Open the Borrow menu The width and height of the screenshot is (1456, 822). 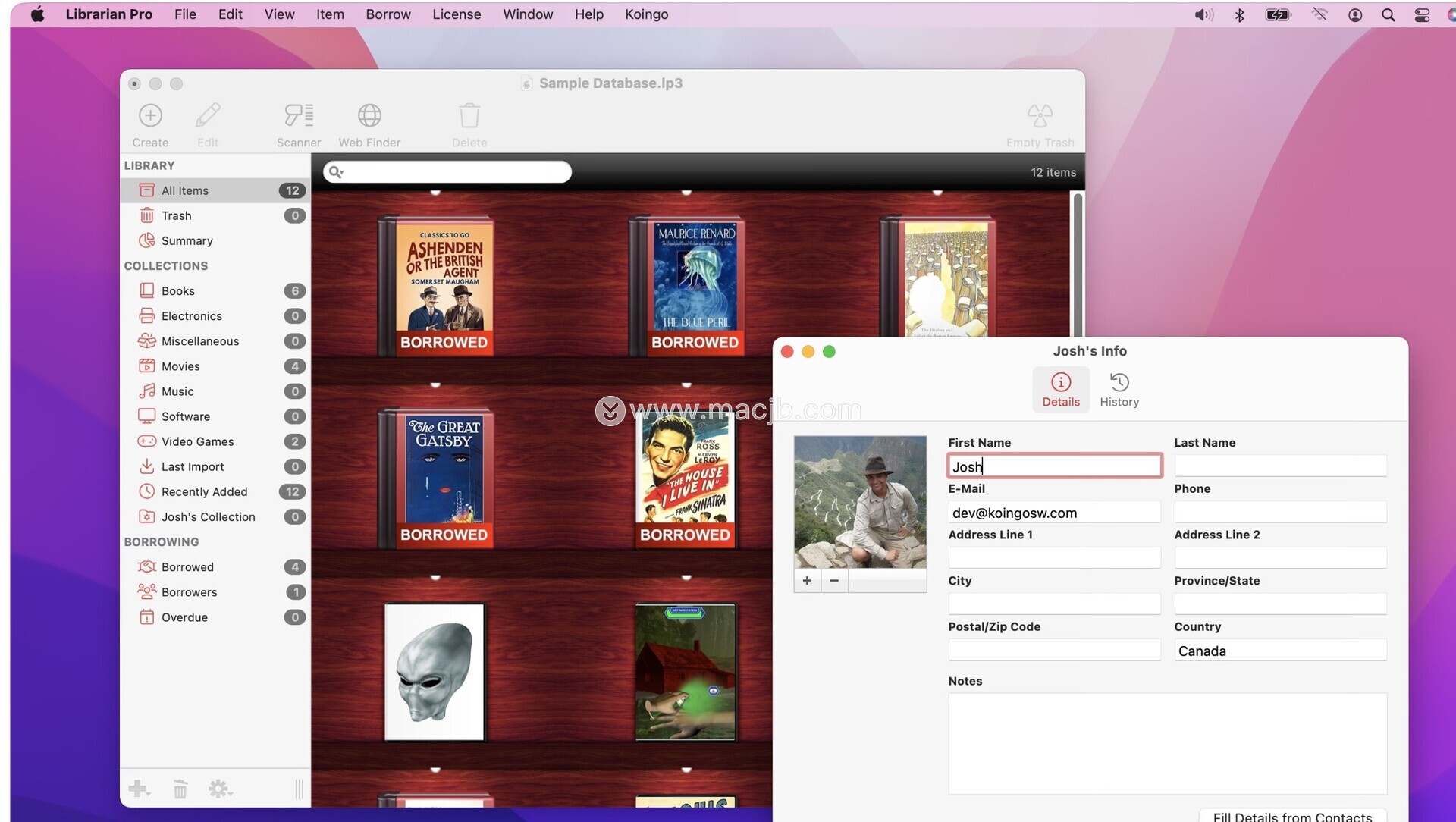click(x=388, y=14)
